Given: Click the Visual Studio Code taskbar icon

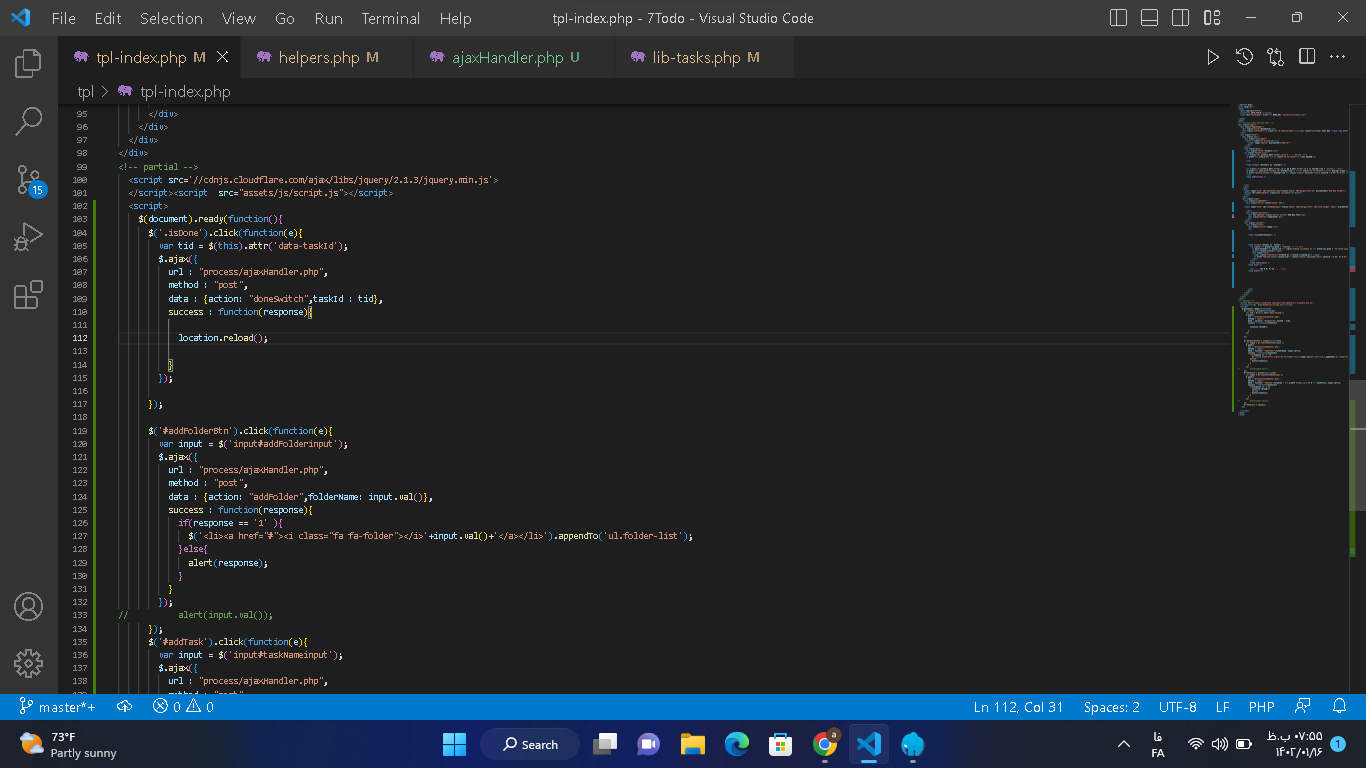Looking at the screenshot, I should tap(869, 744).
